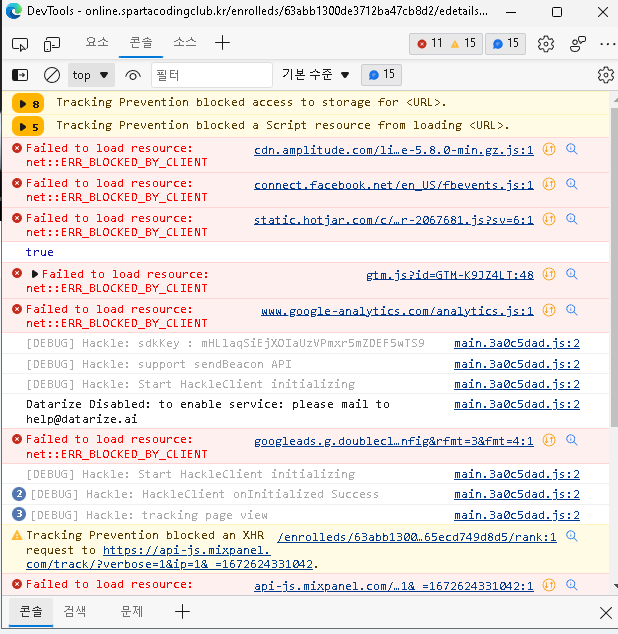Search web for hotjar error message
The width and height of the screenshot is (618, 634).
(571, 219)
